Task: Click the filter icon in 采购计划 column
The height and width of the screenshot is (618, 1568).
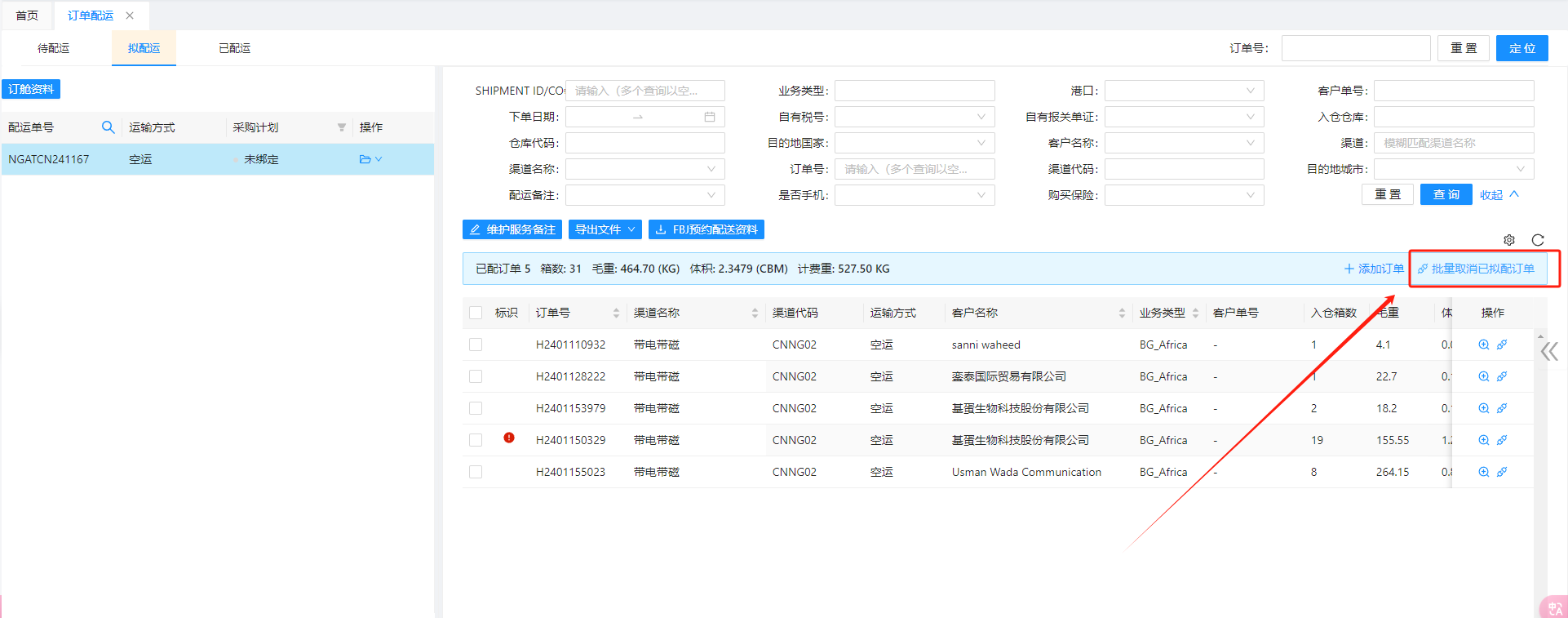Action: click(342, 127)
